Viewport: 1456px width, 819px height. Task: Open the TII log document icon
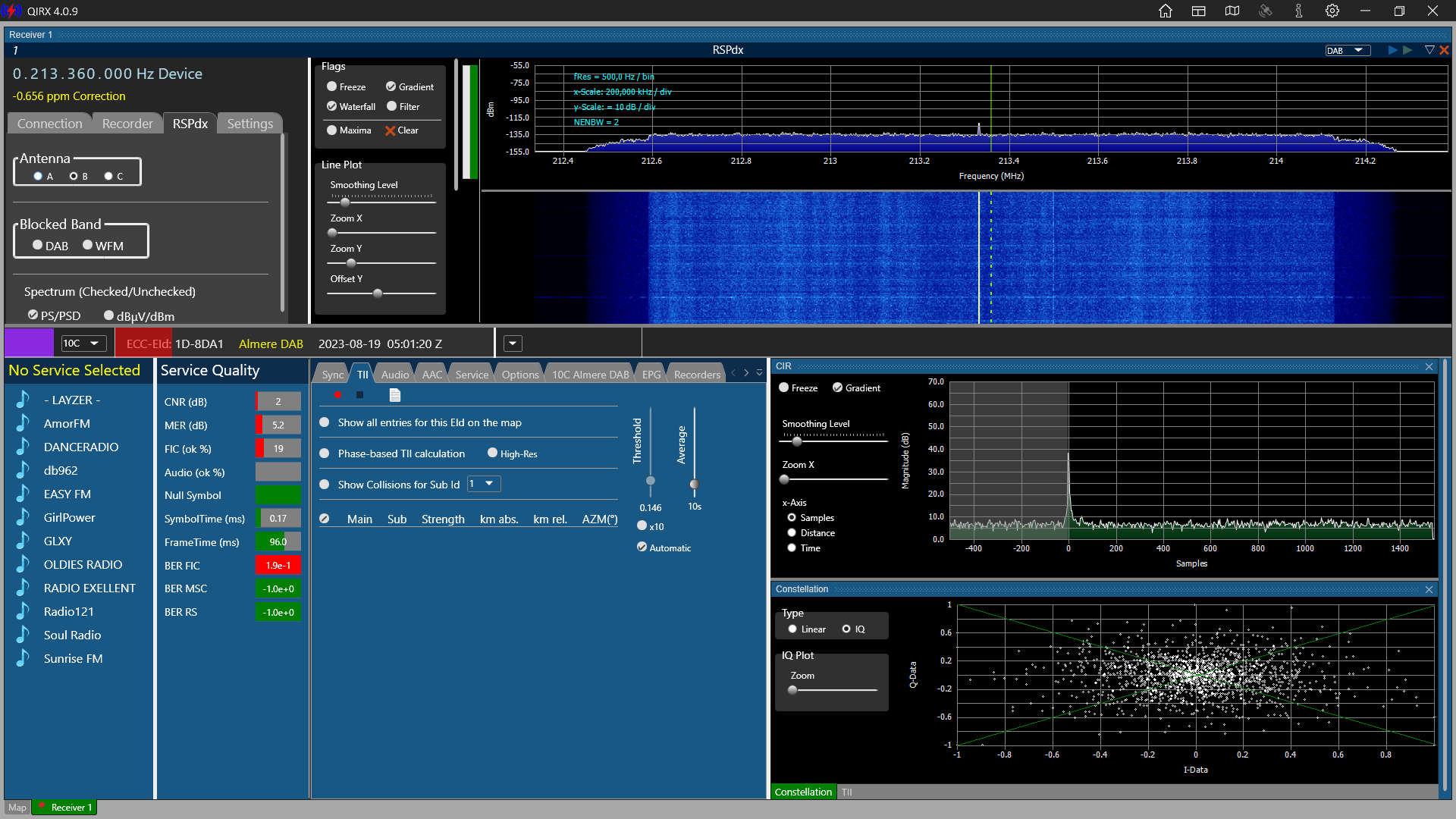(x=394, y=394)
